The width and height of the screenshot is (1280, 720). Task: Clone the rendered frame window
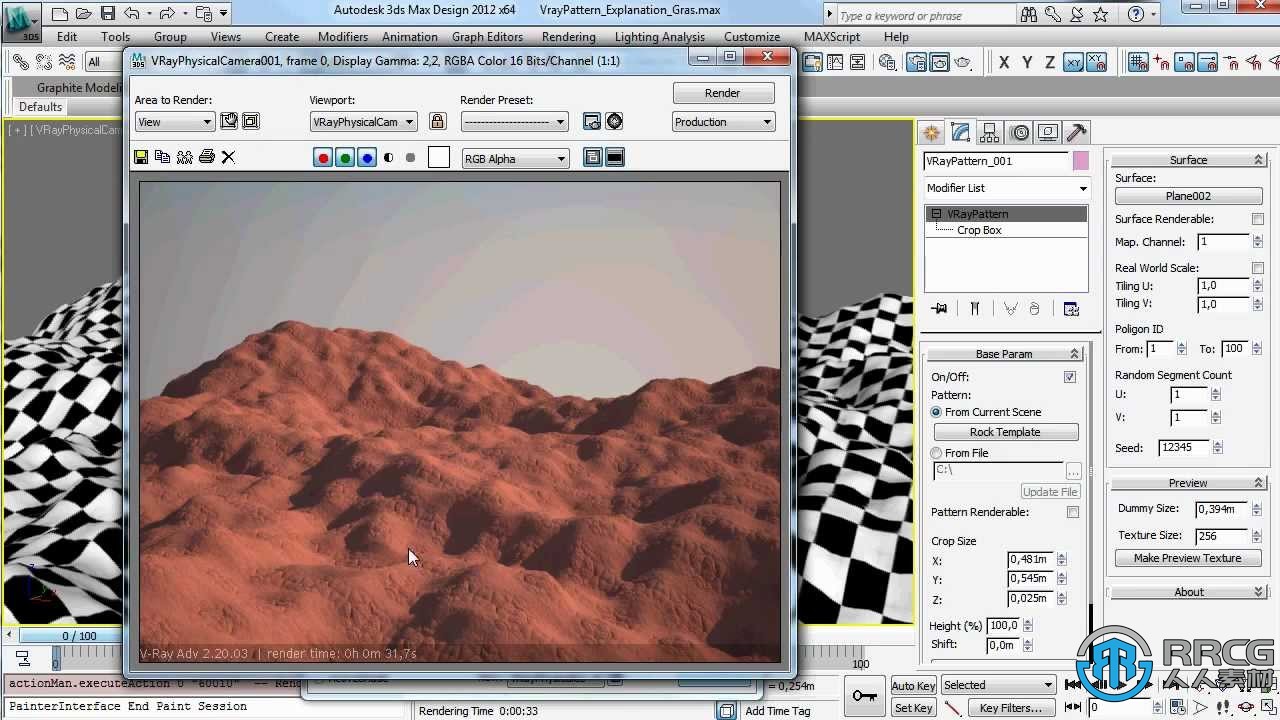click(x=184, y=157)
